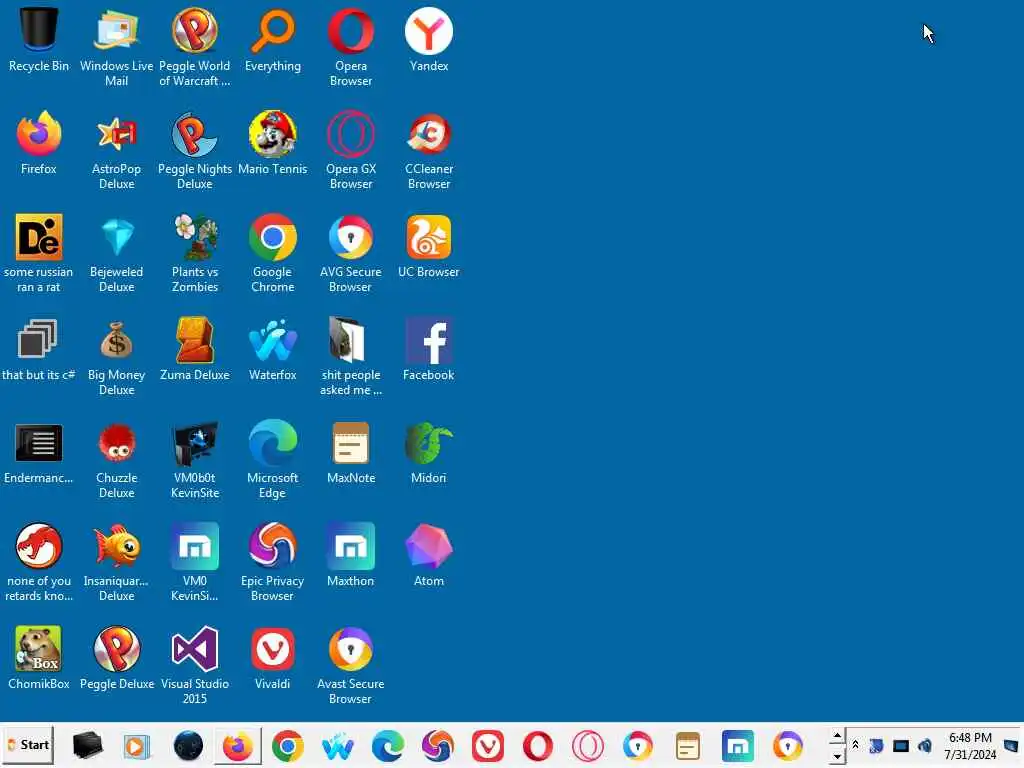Select the Firefox desktop shortcut
This screenshot has height=768, width=1024.
tap(39, 143)
